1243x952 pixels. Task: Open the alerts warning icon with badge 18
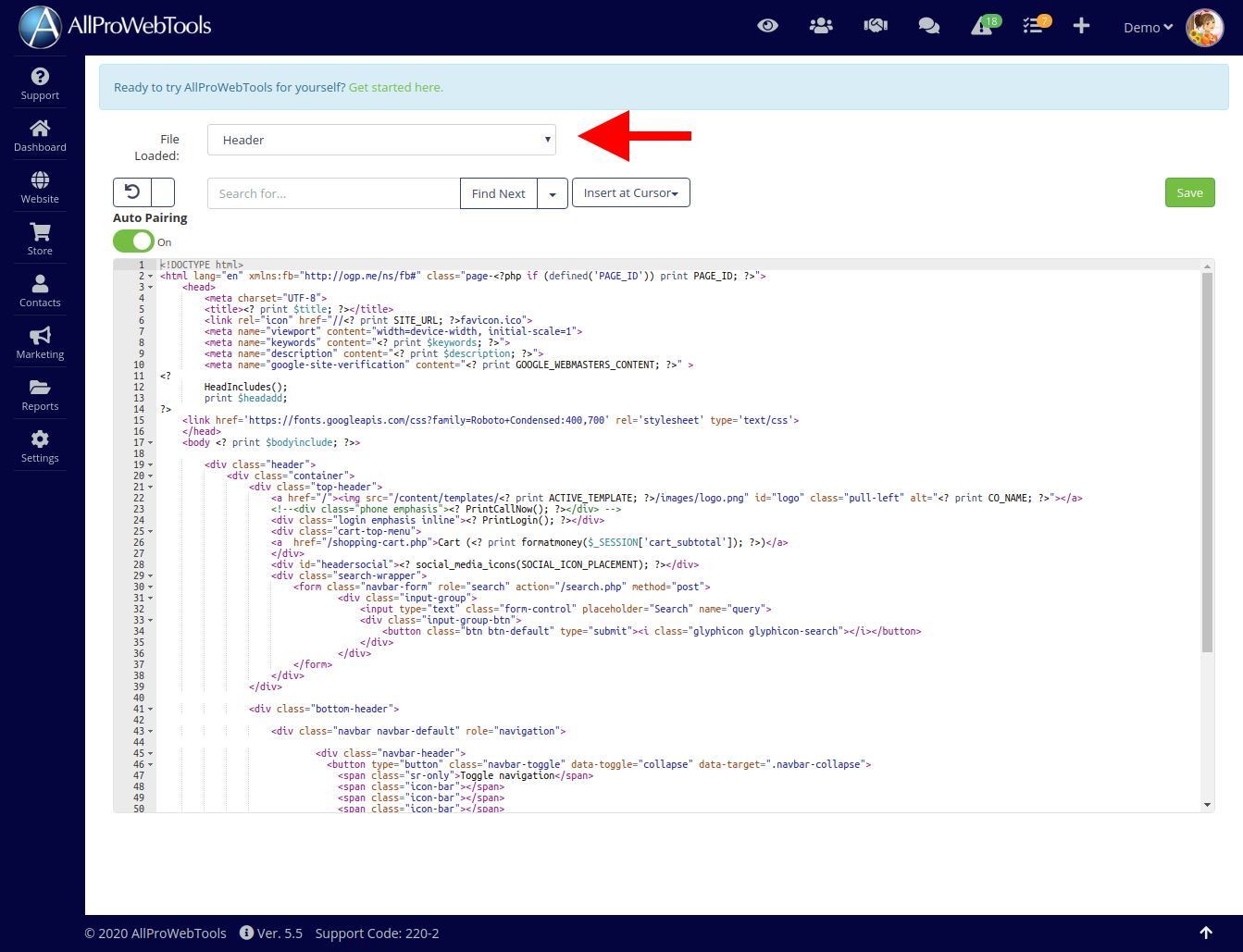tap(982, 26)
